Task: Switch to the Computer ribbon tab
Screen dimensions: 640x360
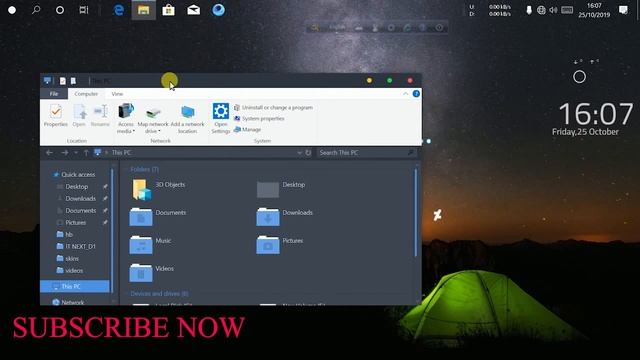Action: tap(86, 94)
